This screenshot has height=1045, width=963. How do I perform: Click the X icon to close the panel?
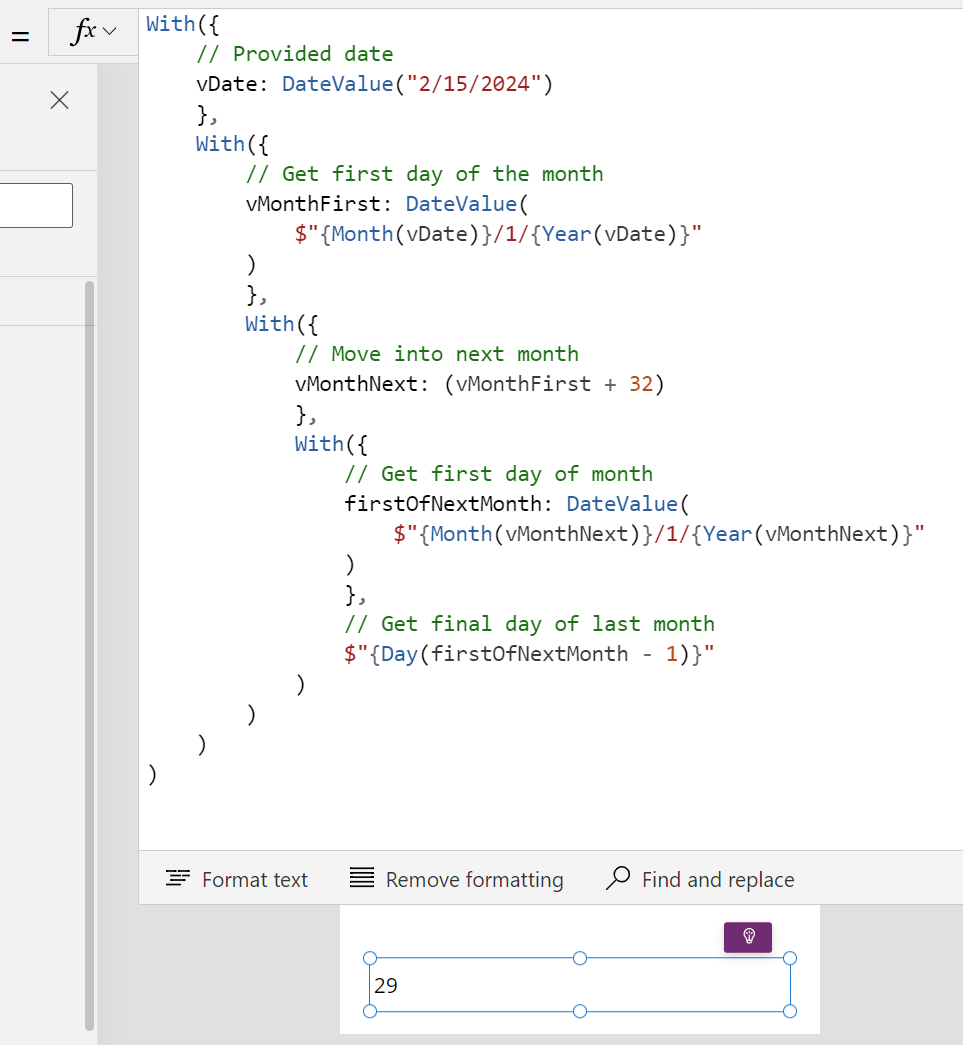[58, 100]
